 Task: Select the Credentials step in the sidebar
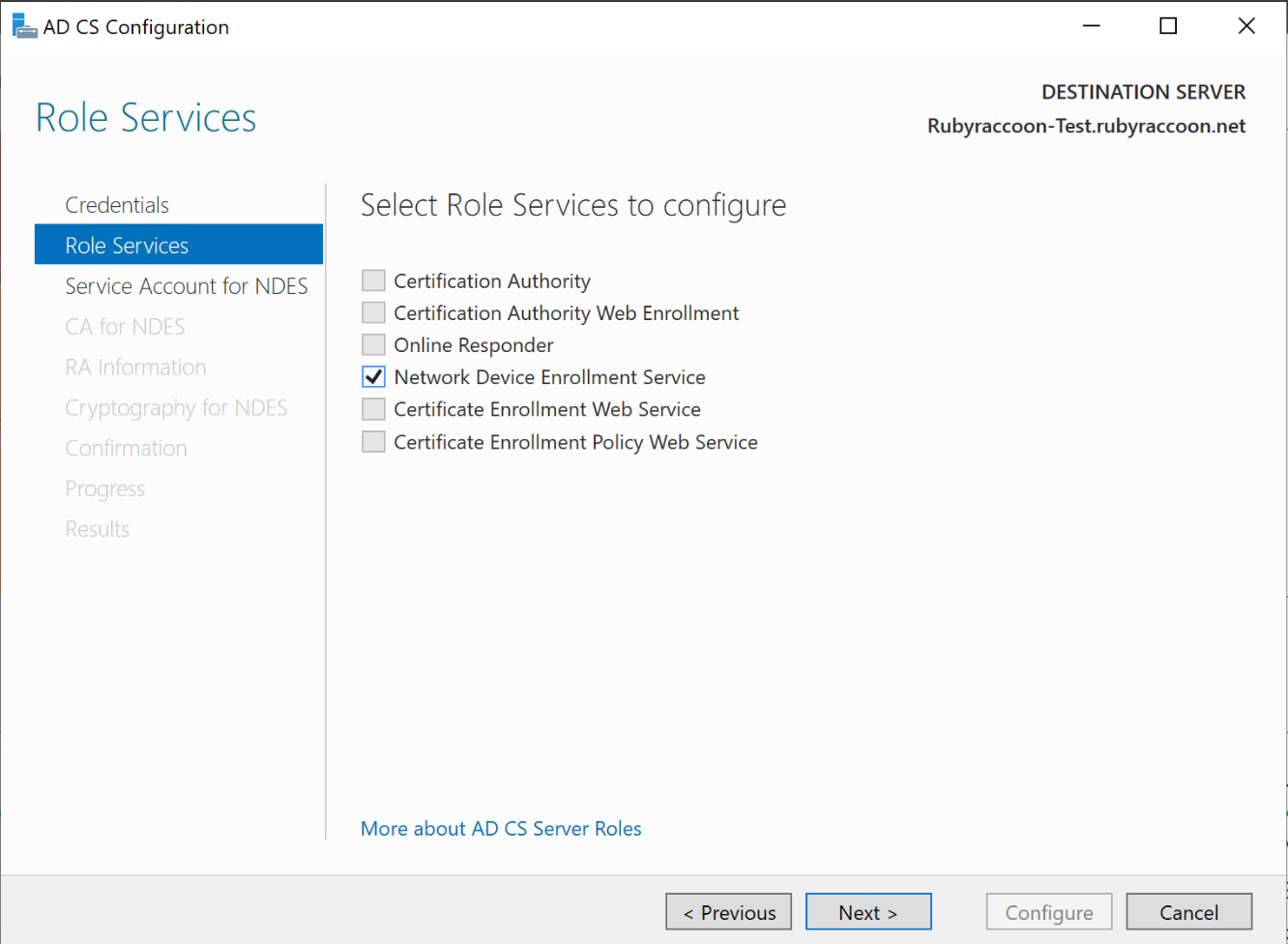[x=117, y=204]
